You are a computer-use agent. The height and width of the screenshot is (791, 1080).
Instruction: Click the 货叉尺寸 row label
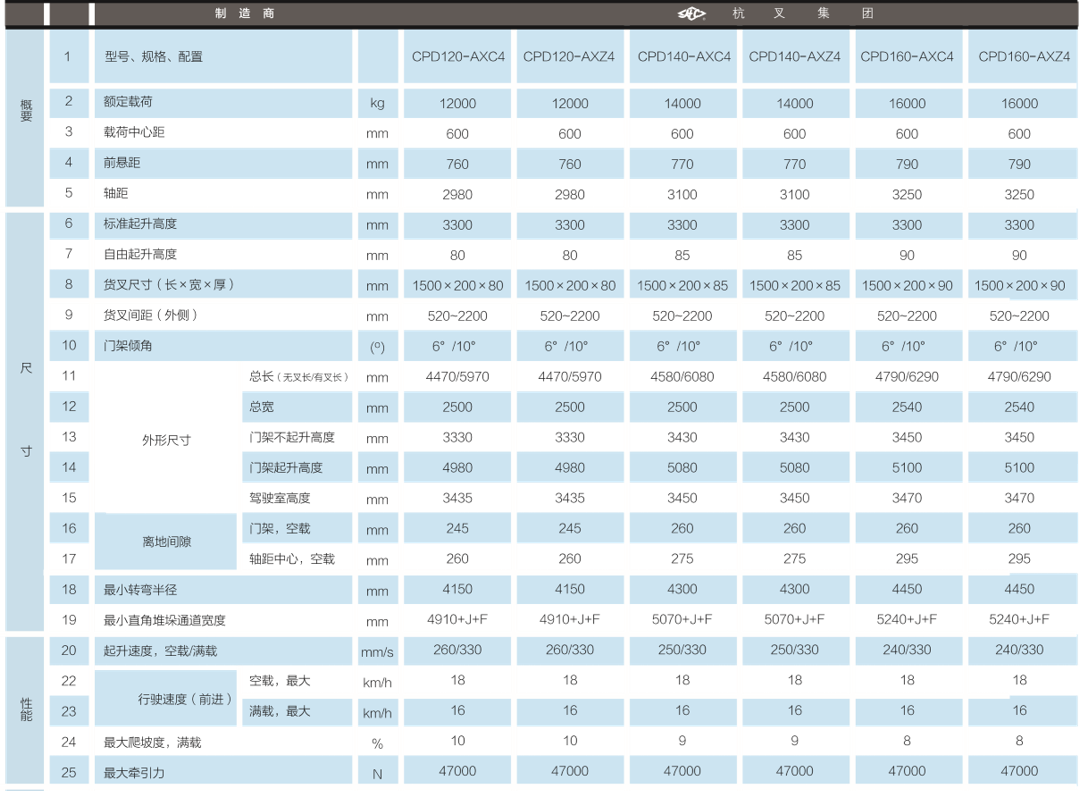tap(168, 285)
